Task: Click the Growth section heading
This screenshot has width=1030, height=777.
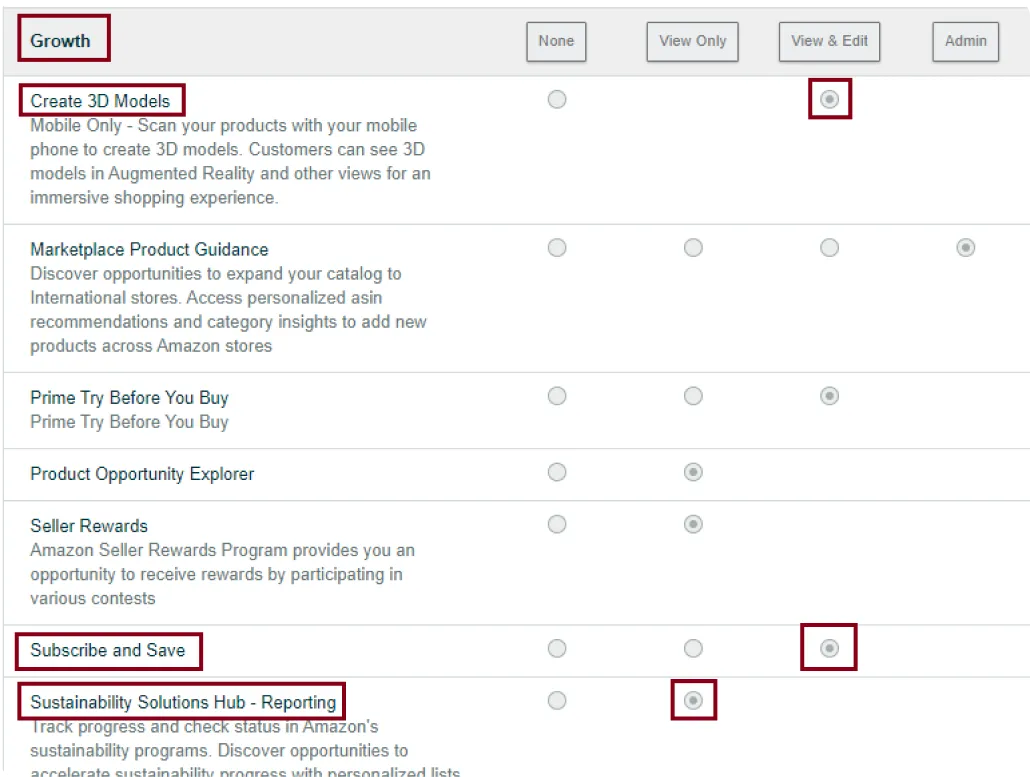Action: point(60,41)
